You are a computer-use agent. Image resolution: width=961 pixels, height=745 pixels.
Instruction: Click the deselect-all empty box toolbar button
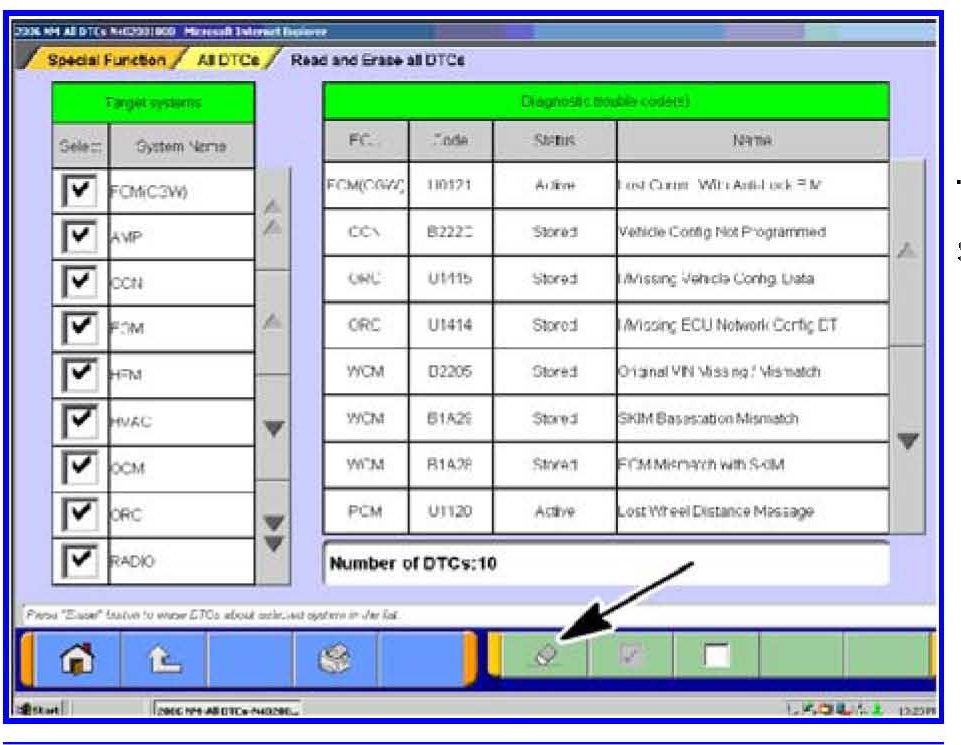715,659
